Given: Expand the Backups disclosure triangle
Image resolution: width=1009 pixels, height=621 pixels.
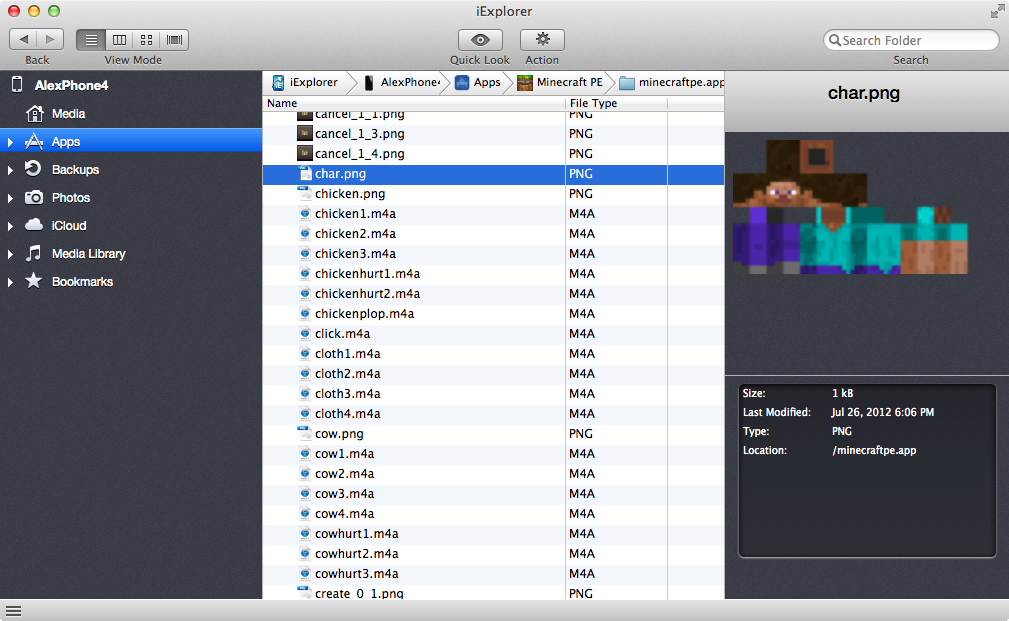Looking at the screenshot, I should click(x=10, y=170).
